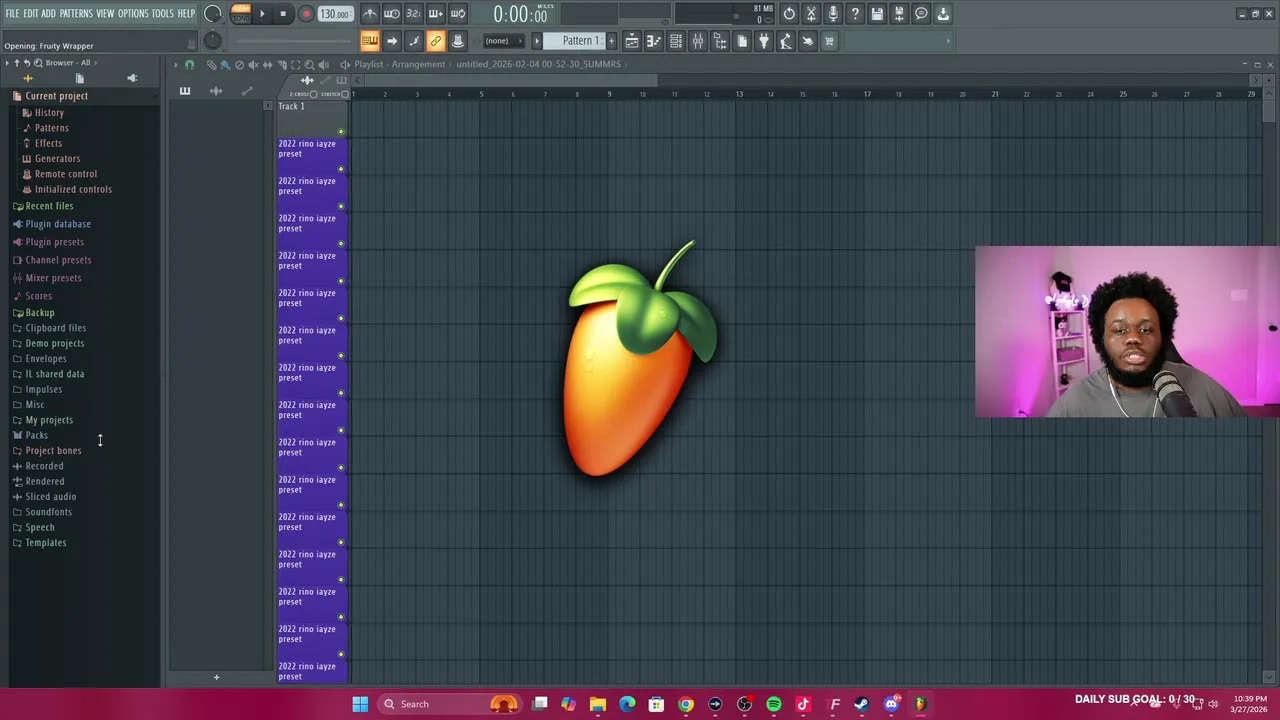1280x720 pixels.
Task: Toggle the browser view icon
Action: [720, 41]
